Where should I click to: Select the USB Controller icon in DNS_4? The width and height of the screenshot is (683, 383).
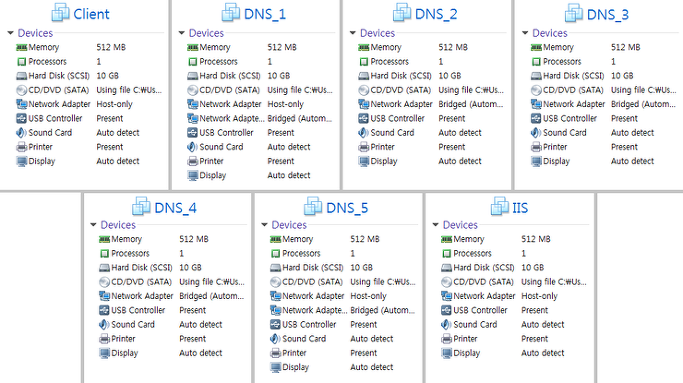click(x=104, y=310)
